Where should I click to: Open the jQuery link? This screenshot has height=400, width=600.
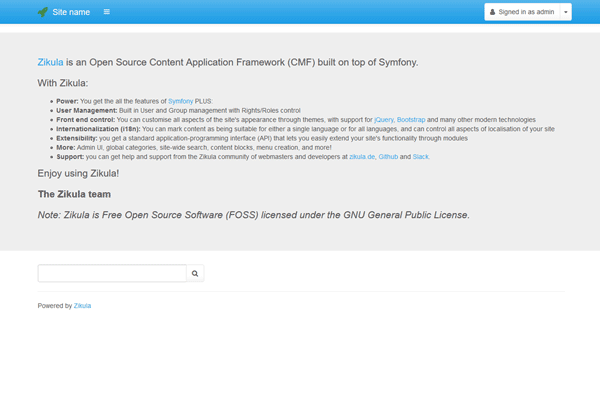point(383,120)
